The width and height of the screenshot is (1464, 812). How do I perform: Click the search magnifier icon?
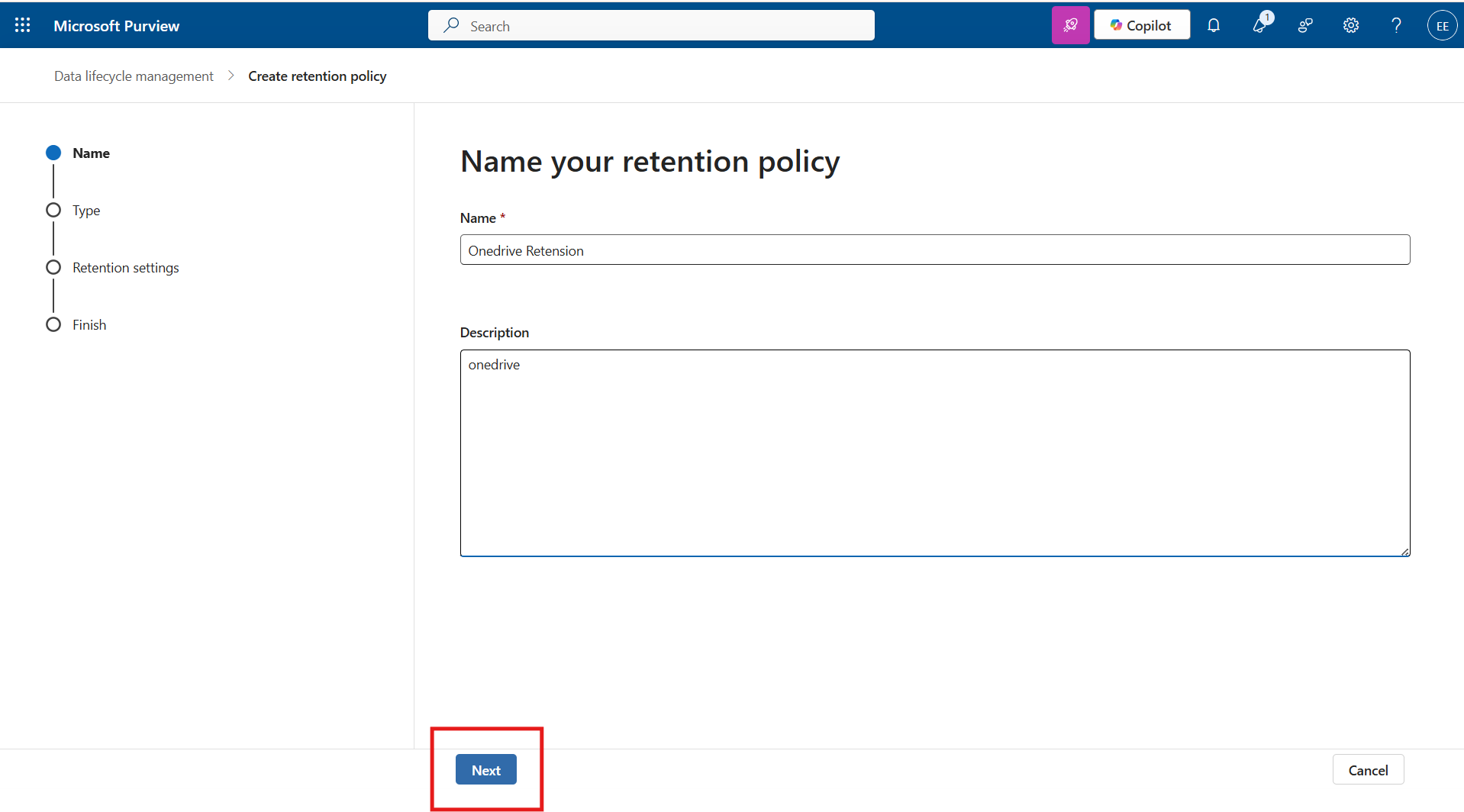tap(452, 25)
